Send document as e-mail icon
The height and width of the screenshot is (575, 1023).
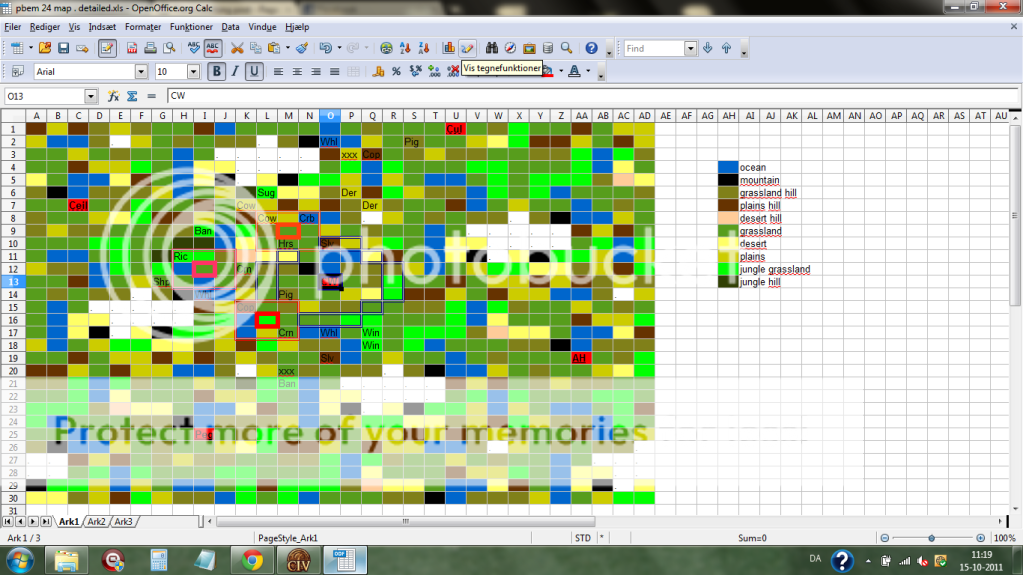coord(82,48)
